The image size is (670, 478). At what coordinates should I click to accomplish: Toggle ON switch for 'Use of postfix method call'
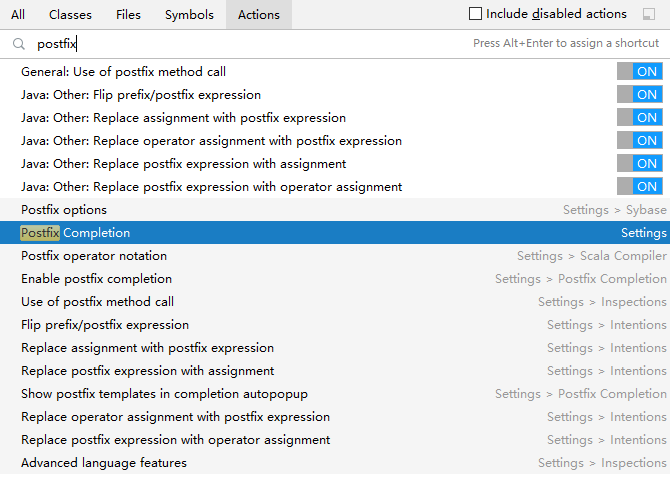click(x=639, y=72)
